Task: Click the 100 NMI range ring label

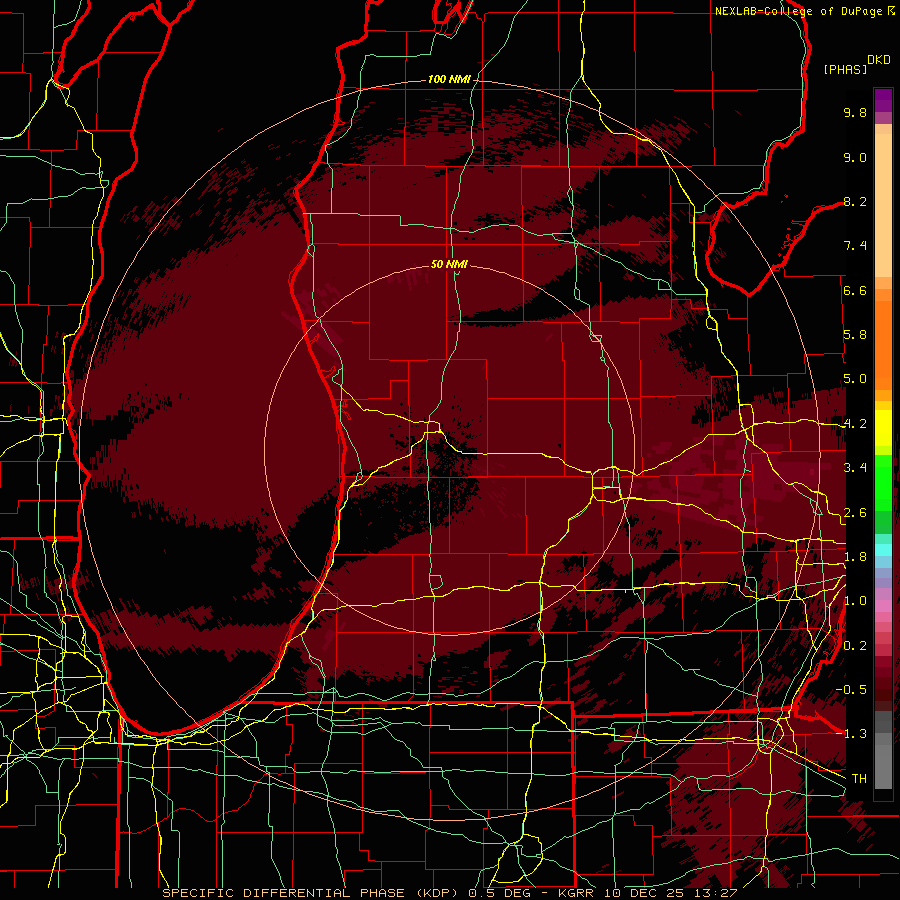Action: 449,79
